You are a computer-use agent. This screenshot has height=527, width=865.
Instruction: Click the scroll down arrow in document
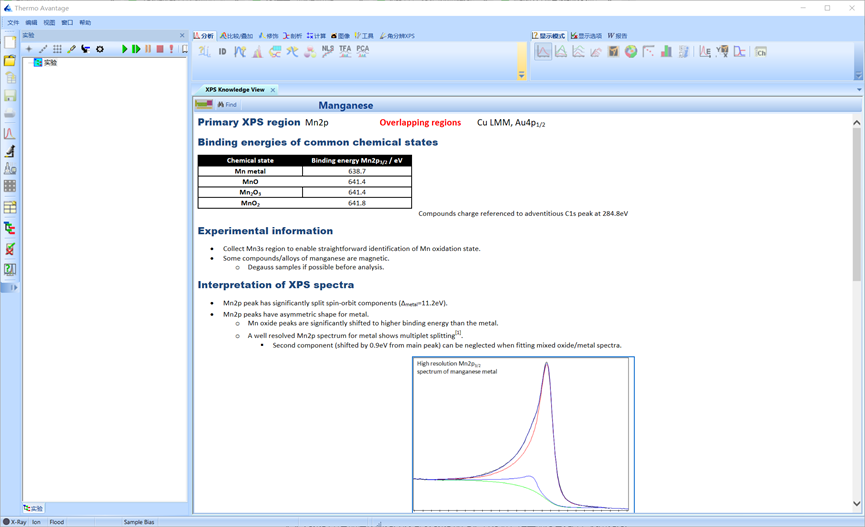pyautogui.click(x=857, y=504)
